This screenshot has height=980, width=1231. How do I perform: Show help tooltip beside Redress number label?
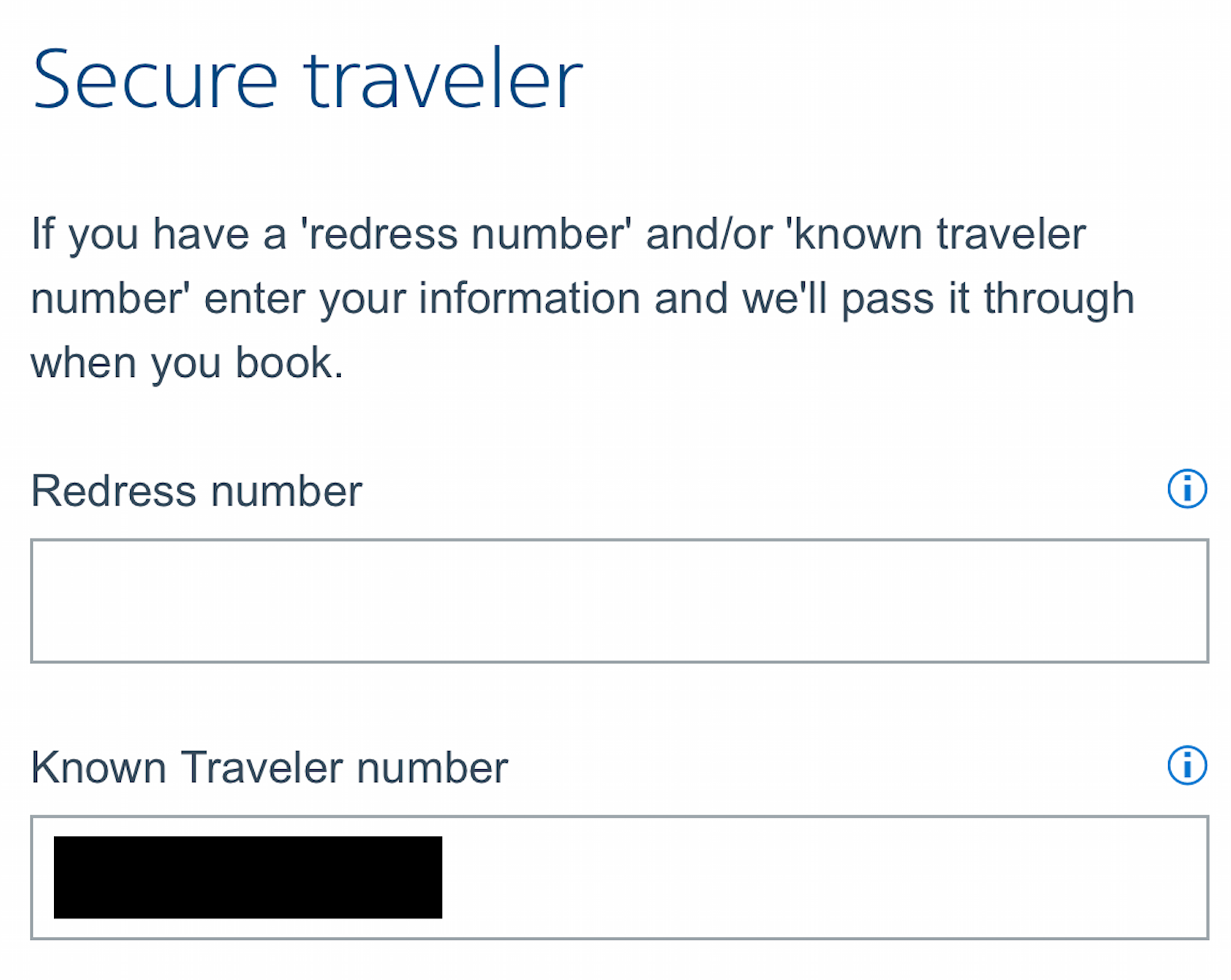pyautogui.click(x=1187, y=489)
